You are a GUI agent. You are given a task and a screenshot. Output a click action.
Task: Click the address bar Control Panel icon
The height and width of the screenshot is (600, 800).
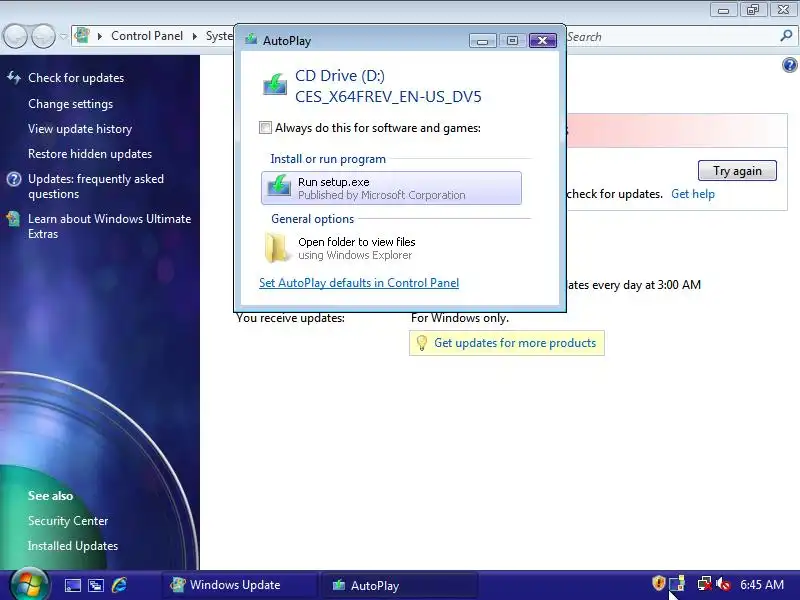tap(82, 36)
